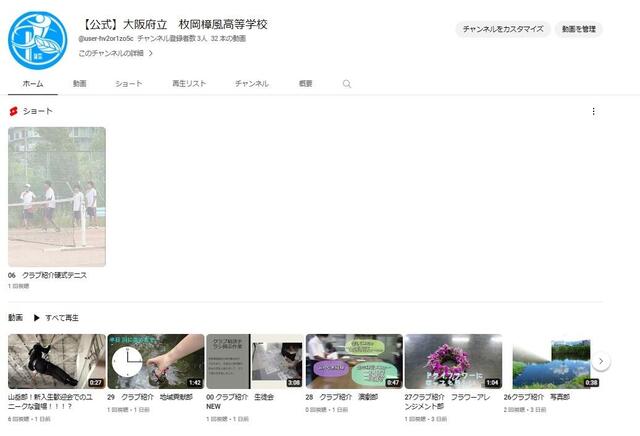This screenshot has width=640, height=436.
Task: Click the red Shorts logo icon
Action: (13, 111)
